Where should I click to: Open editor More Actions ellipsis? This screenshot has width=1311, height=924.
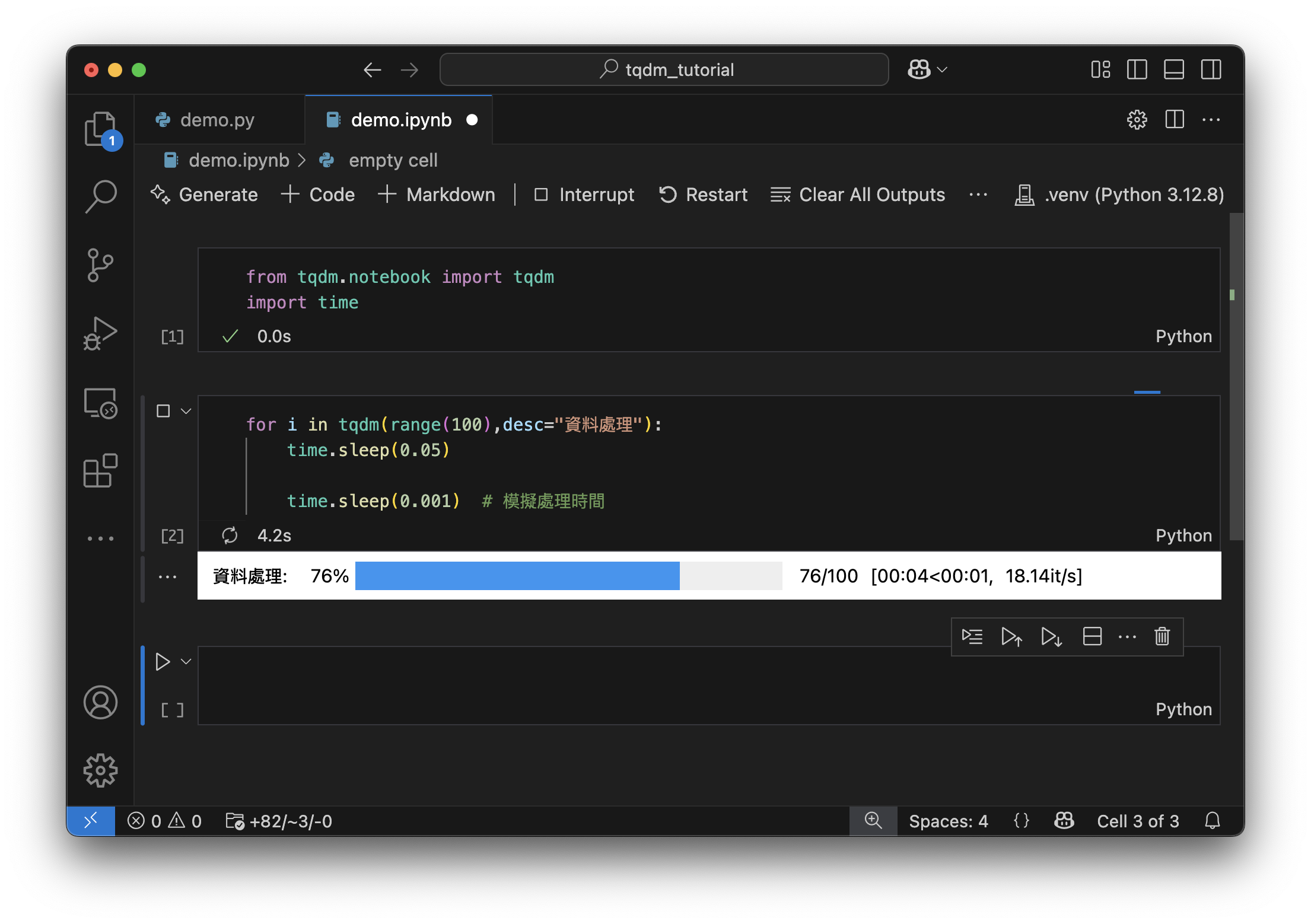coord(1211,120)
